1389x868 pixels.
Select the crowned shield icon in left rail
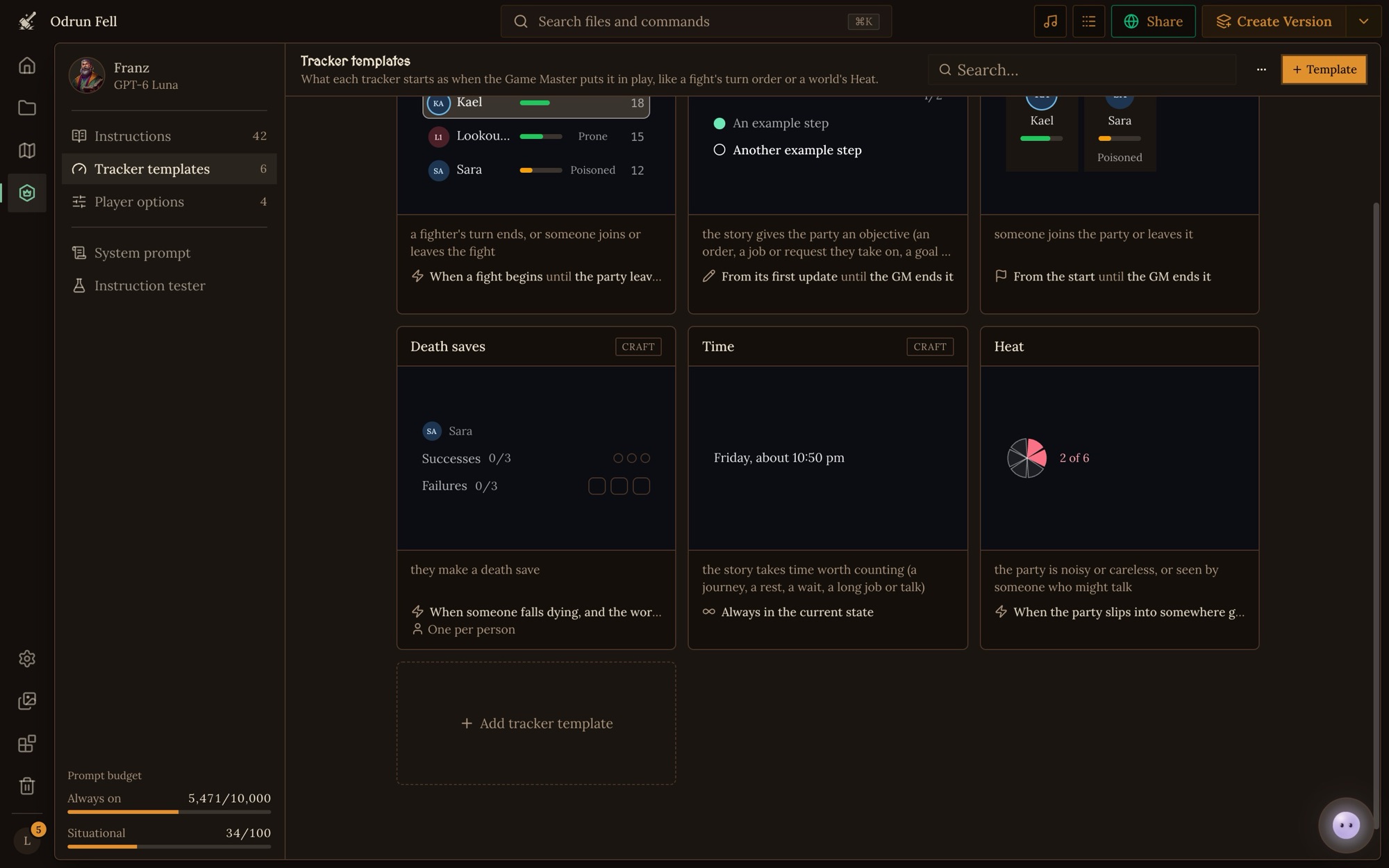[27, 193]
